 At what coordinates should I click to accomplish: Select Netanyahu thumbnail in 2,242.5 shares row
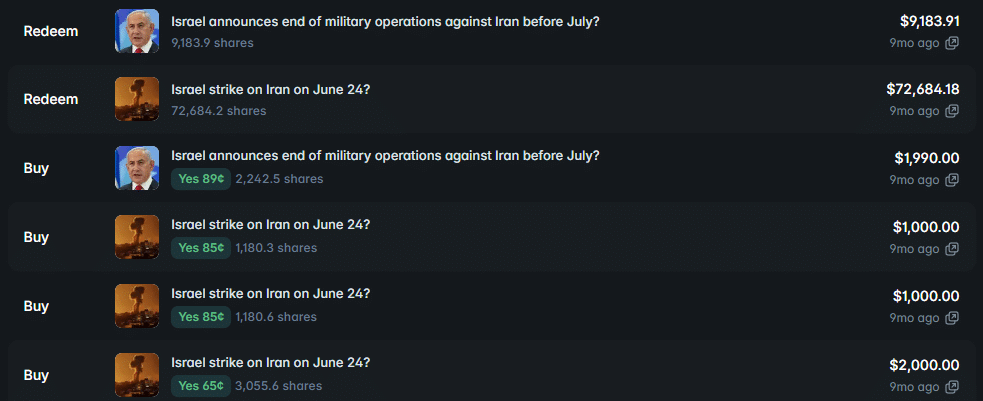[x=137, y=168]
